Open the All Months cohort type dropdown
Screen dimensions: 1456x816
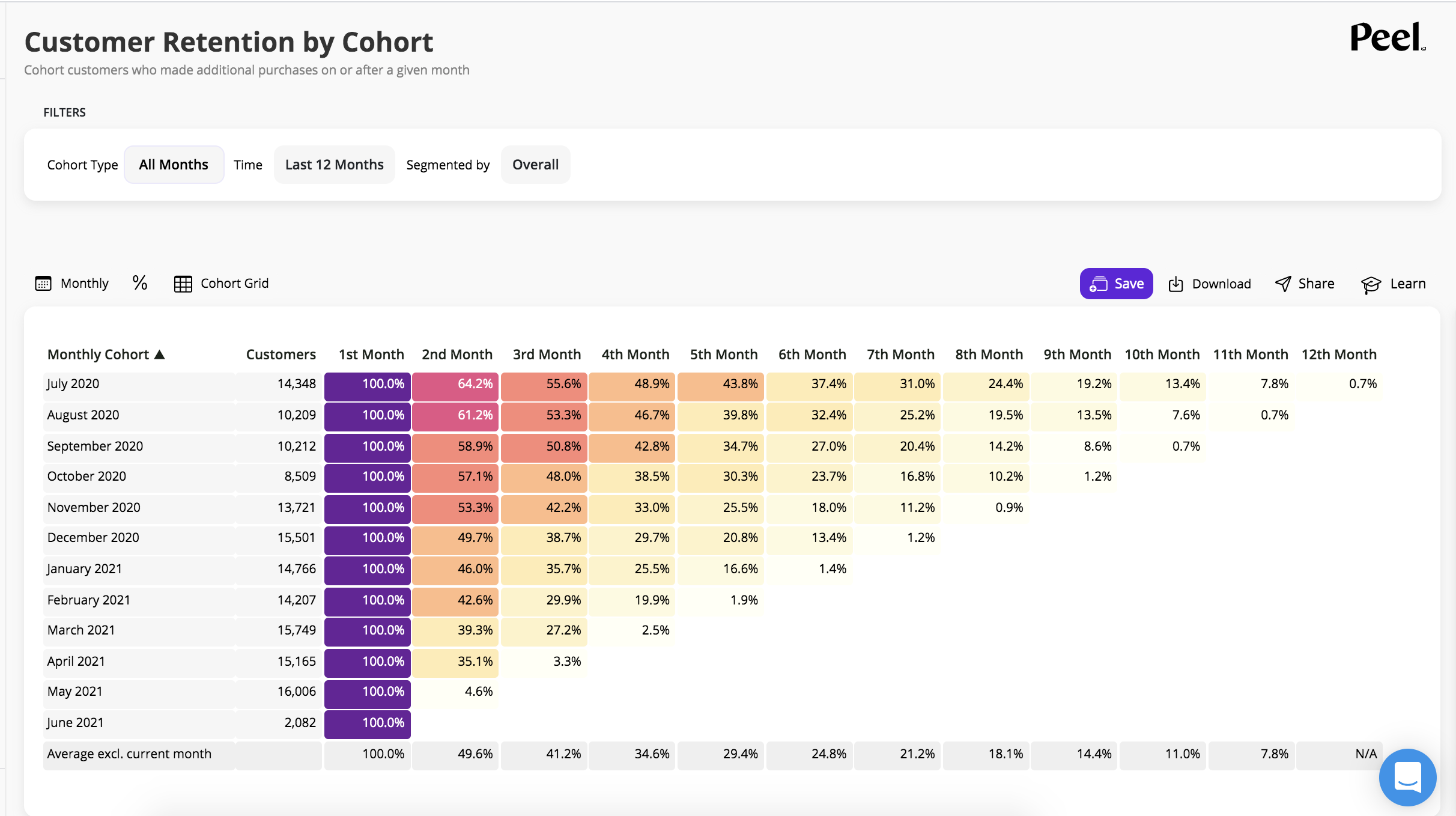click(174, 165)
